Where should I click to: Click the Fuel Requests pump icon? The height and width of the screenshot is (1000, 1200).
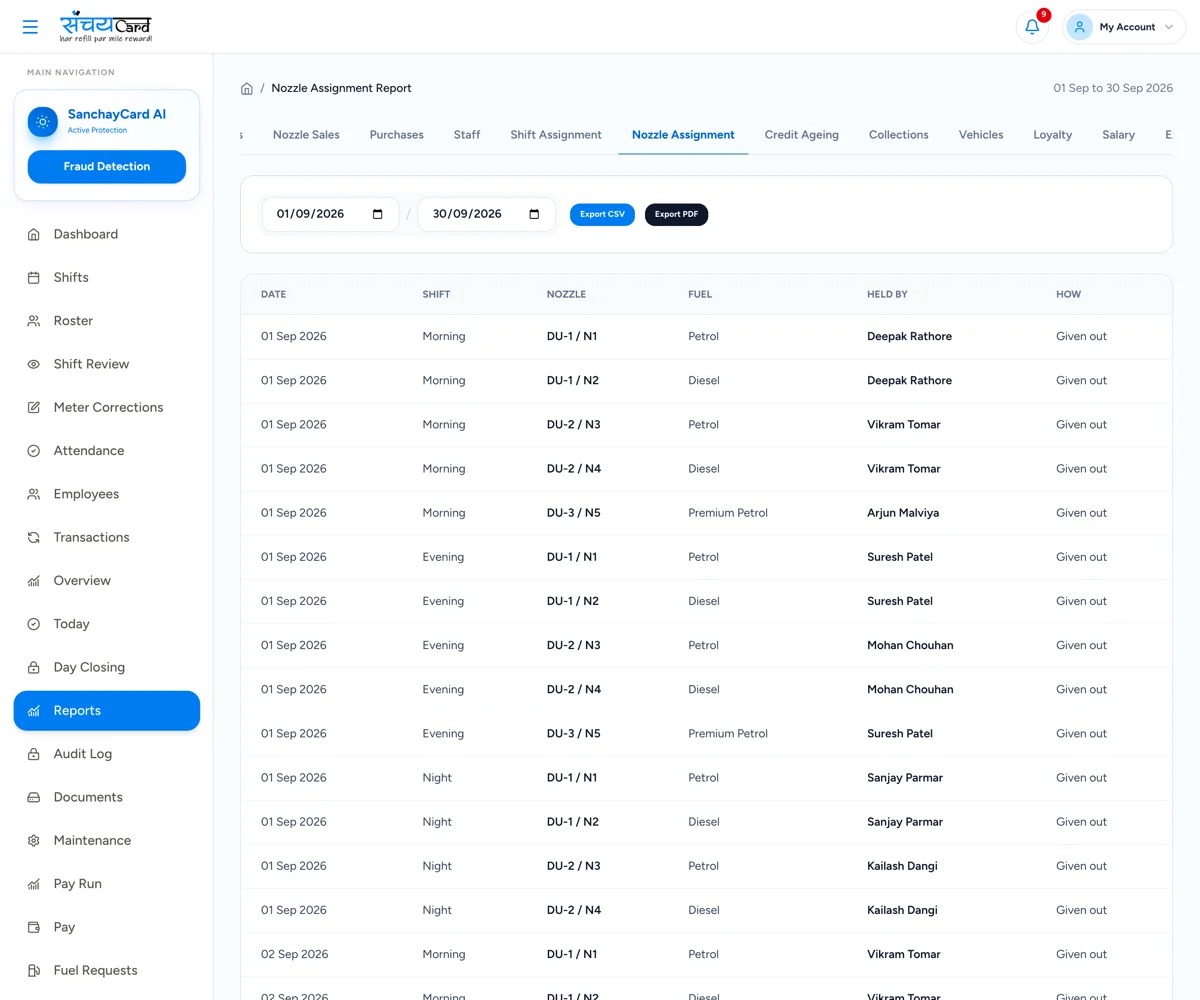[34, 970]
